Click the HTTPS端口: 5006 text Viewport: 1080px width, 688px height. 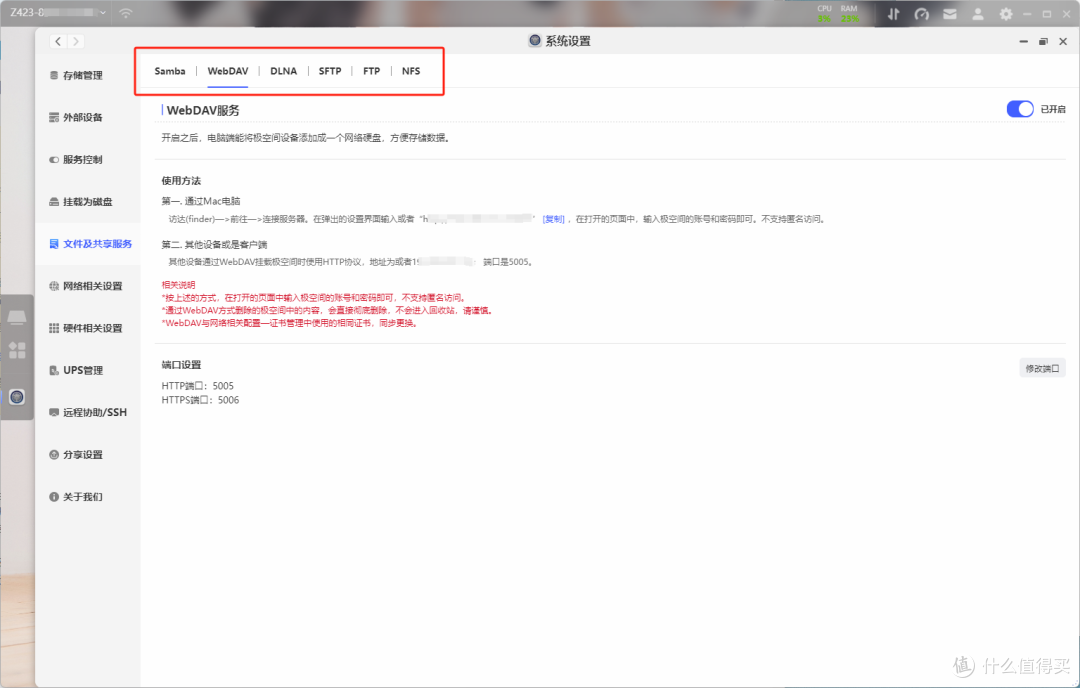click(200, 400)
